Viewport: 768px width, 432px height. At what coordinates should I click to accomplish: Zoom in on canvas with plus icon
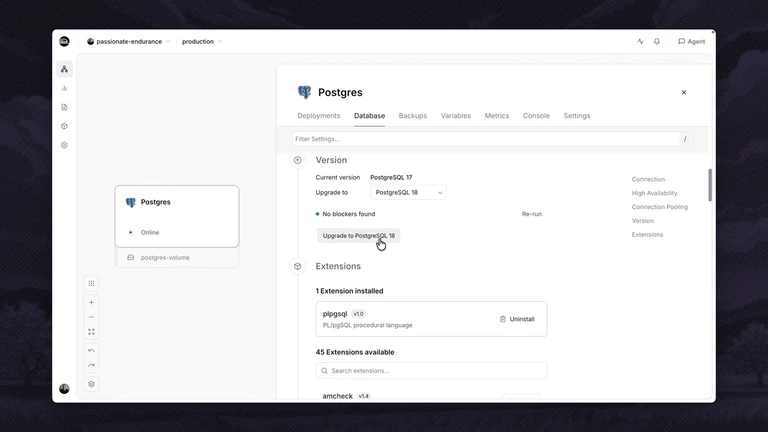click(x=91, y=303)
